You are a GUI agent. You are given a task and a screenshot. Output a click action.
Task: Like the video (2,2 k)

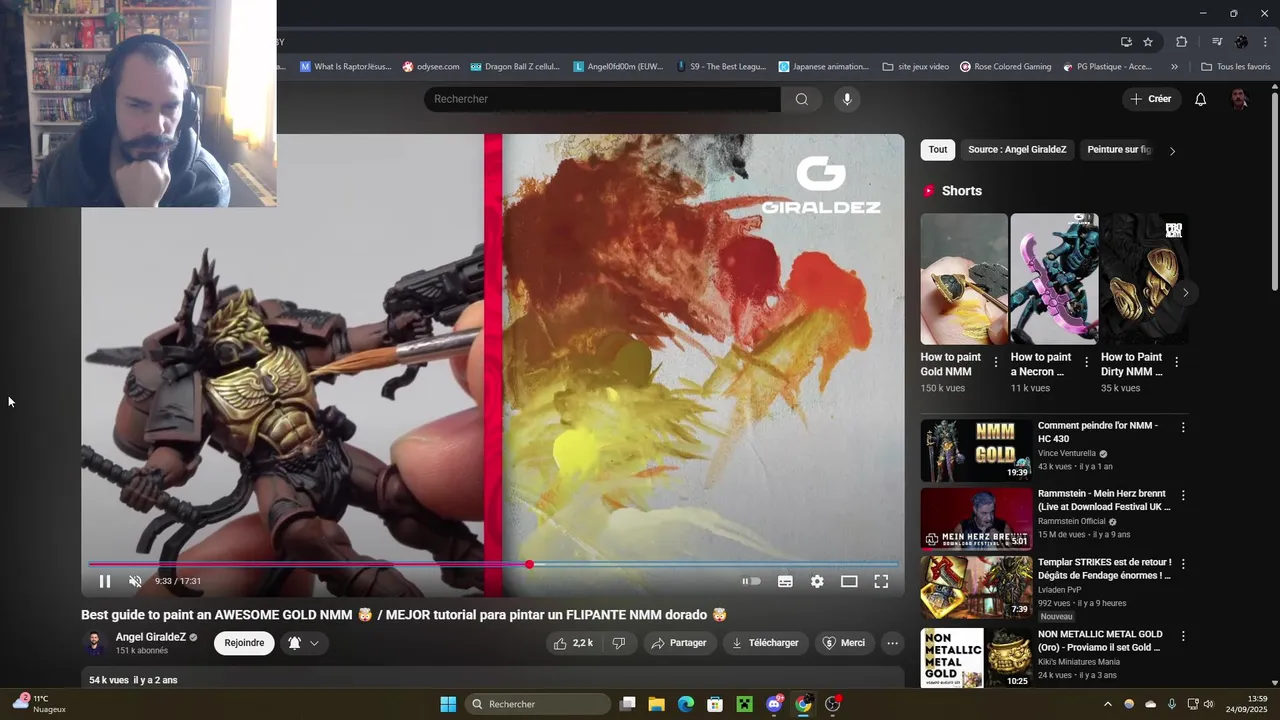[573, 643]
